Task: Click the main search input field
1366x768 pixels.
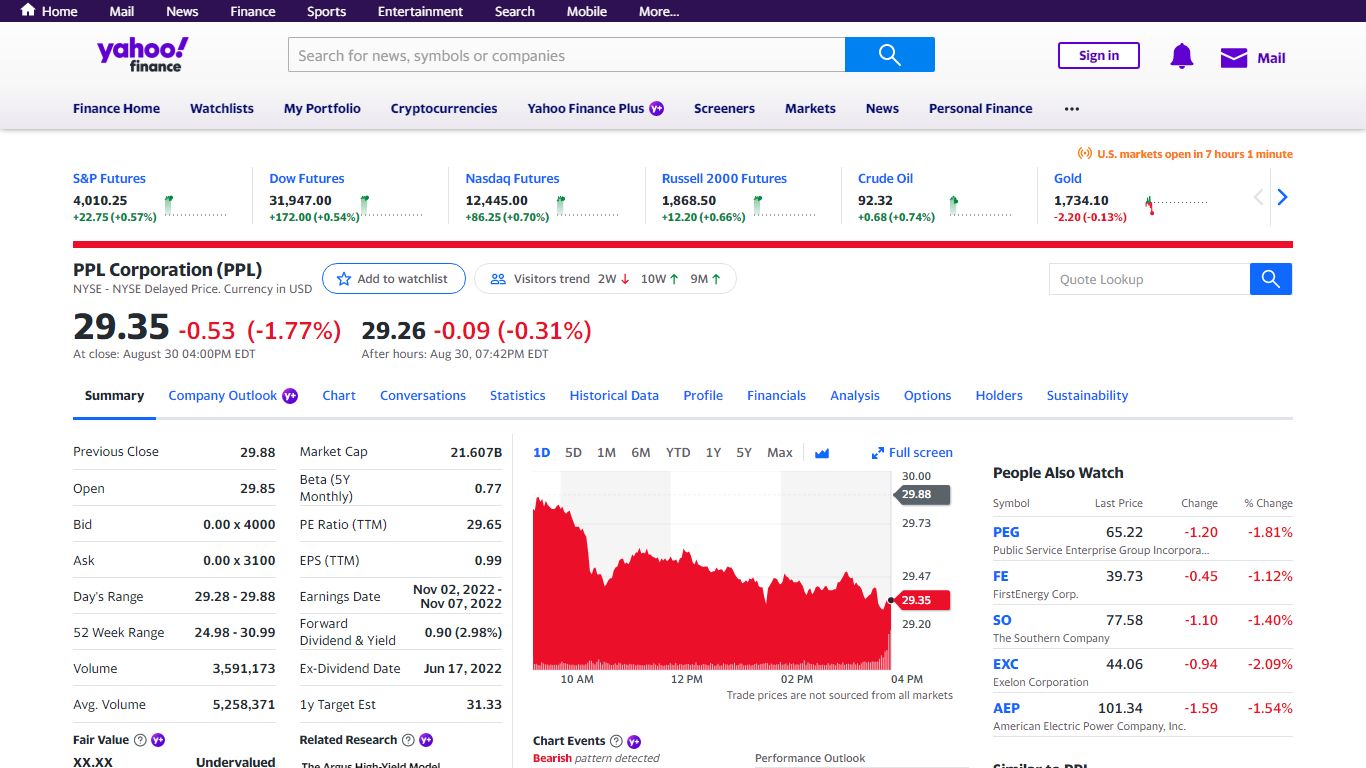Action: [566, 55]
